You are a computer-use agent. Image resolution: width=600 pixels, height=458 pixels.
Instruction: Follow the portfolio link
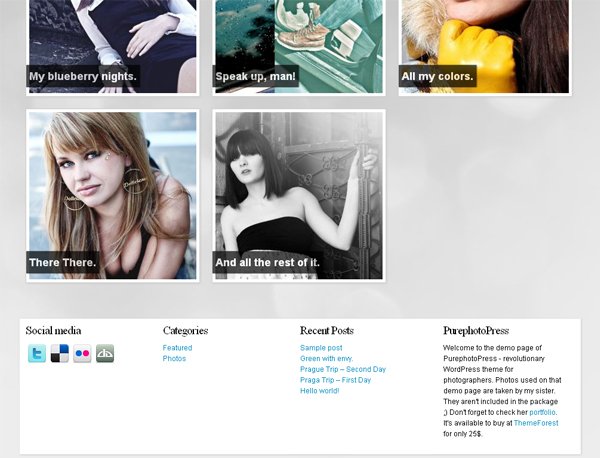click(542, 412)
